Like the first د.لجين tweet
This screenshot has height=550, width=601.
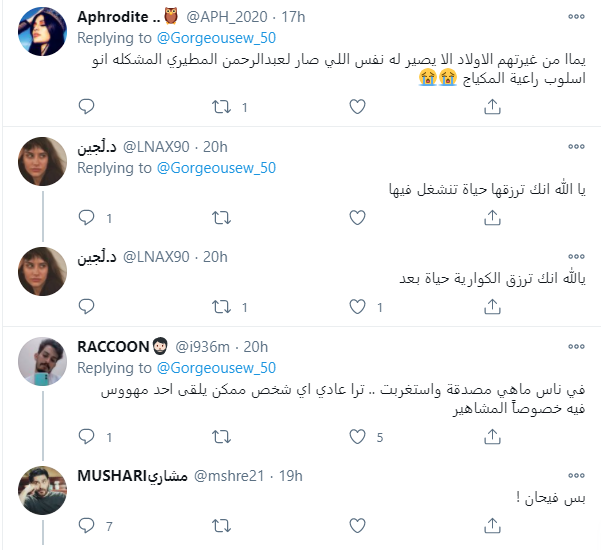pos(356,217)
